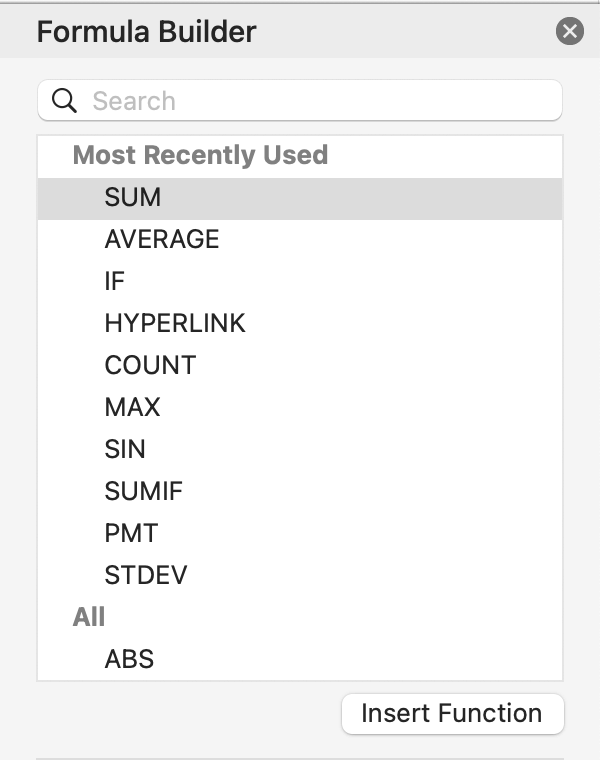The height and width of the screenshot is (760, 600).
Task: Choose the IF function
Action: coord(115,281)
